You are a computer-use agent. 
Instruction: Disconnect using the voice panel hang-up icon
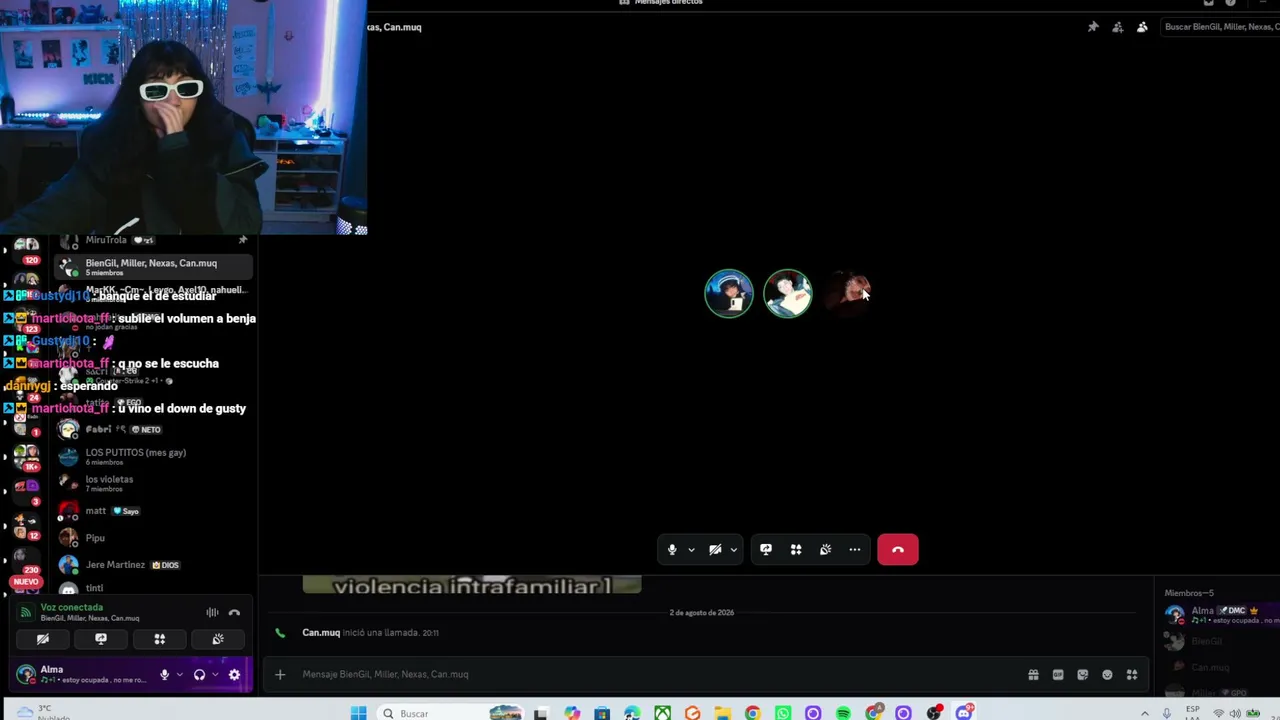(x=234, y=613)
